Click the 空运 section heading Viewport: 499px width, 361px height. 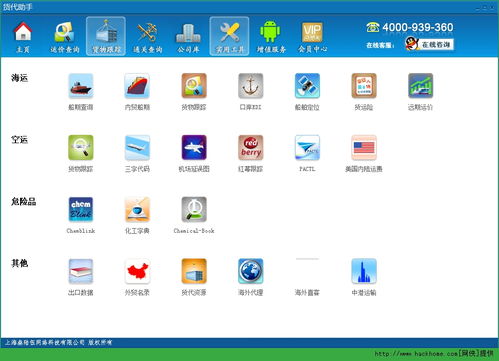pyautogui.click(x=19, y=140)
